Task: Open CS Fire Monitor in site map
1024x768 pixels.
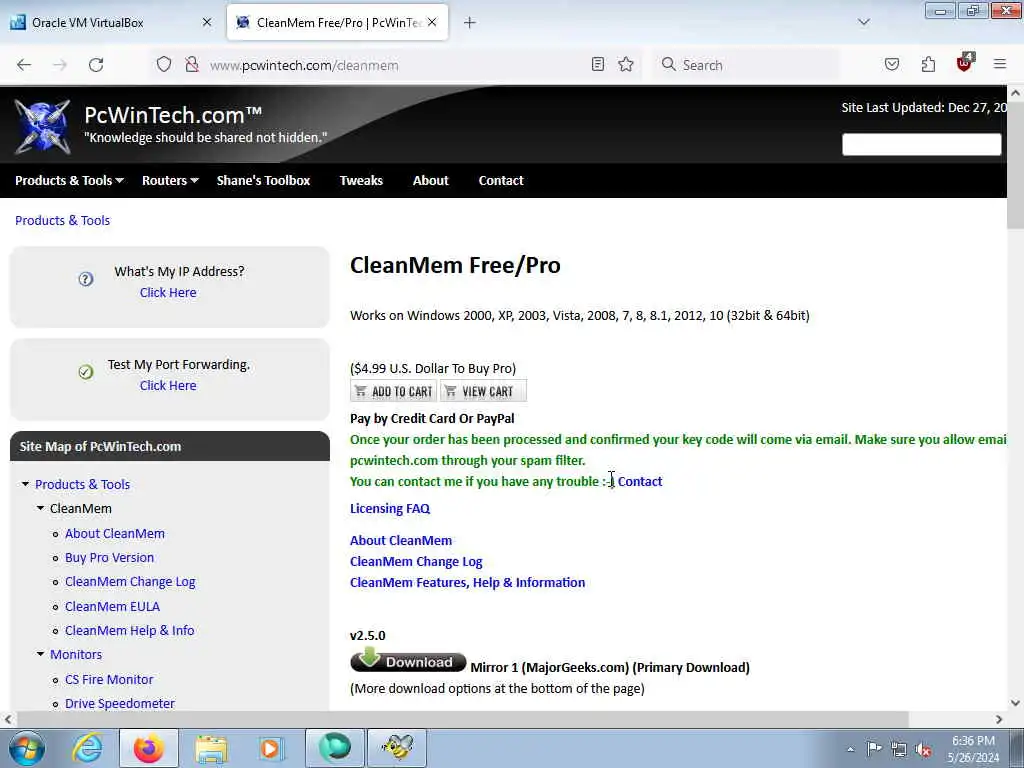Action: [109, 680]
